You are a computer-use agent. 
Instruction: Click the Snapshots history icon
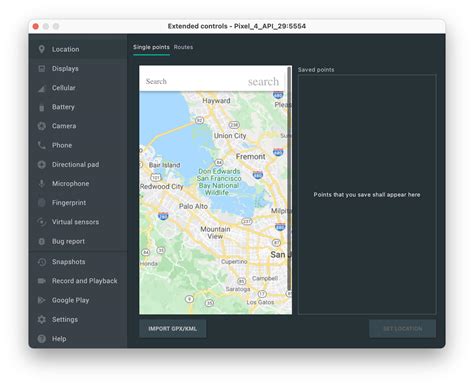pos(41,262)
